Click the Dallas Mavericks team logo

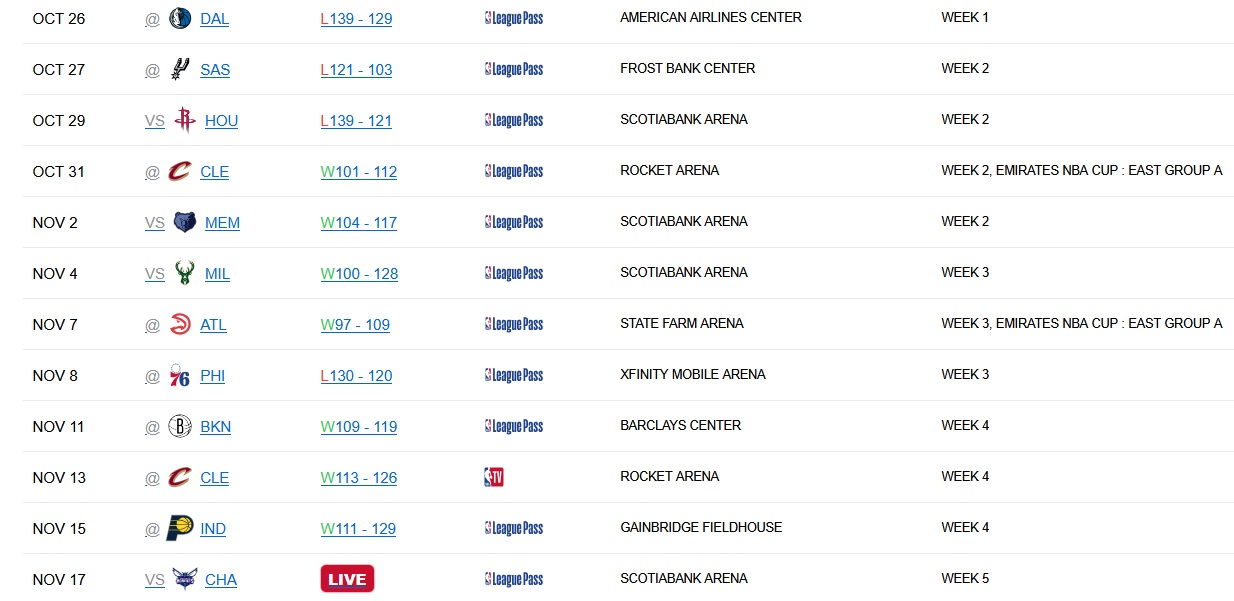point(180,19)
